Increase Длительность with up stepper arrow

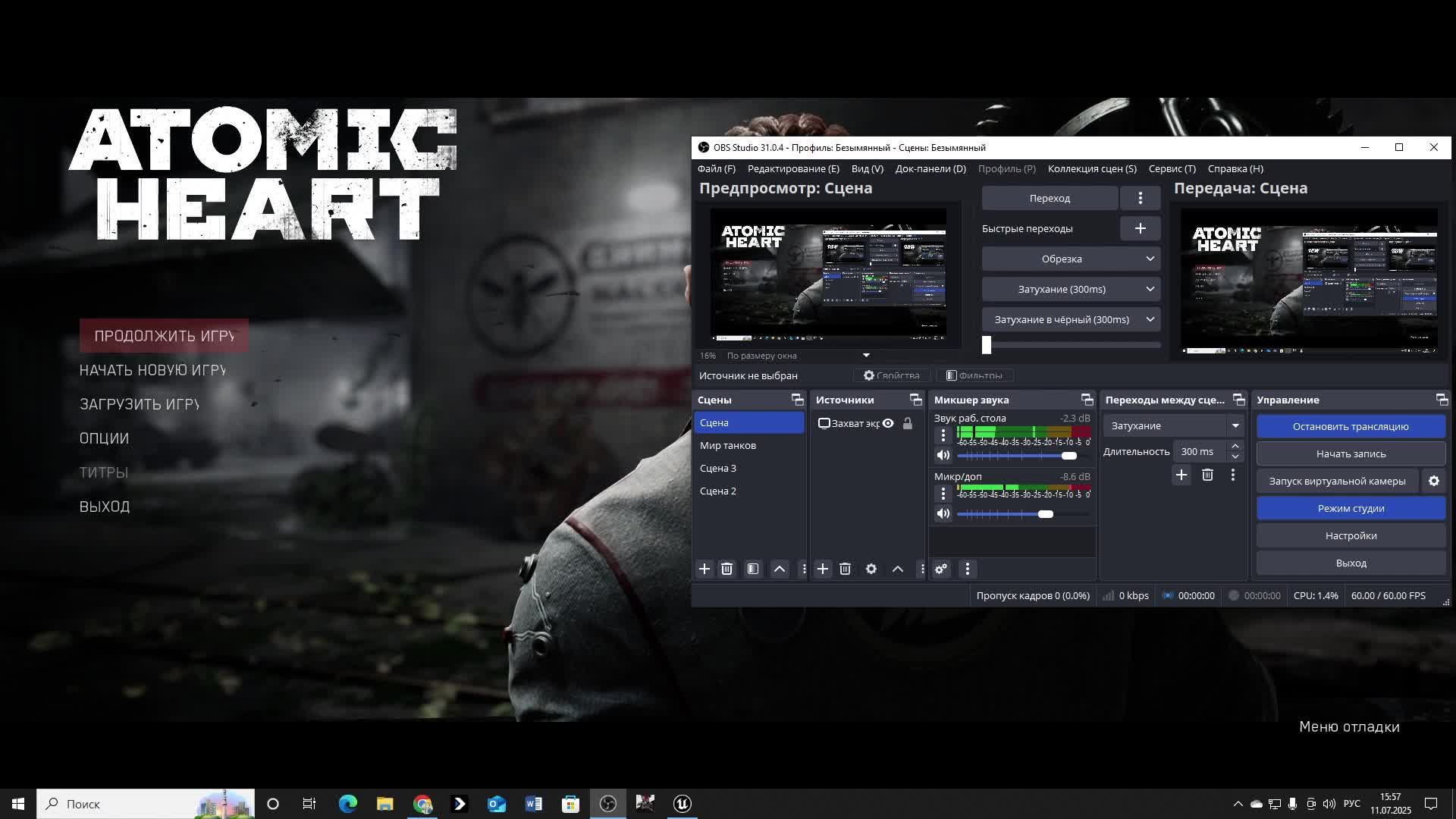pyautogui.click(x=1235, y=446)
